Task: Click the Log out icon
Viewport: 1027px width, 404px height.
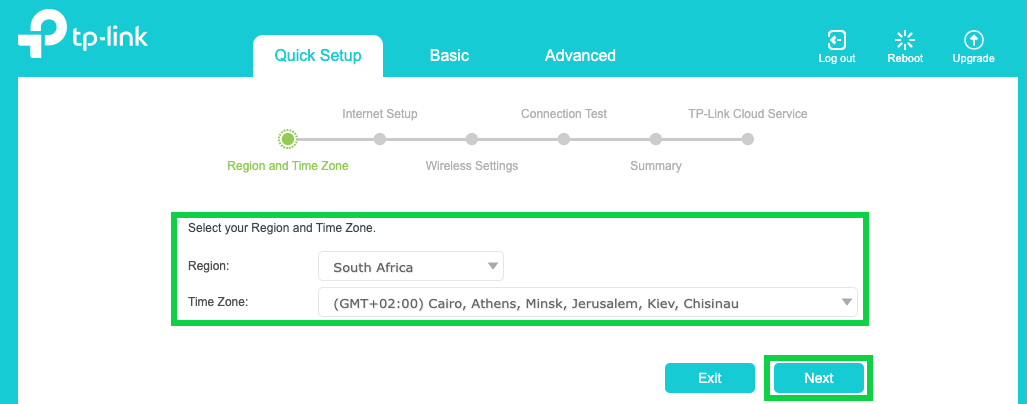Action: tap(836, 40)
